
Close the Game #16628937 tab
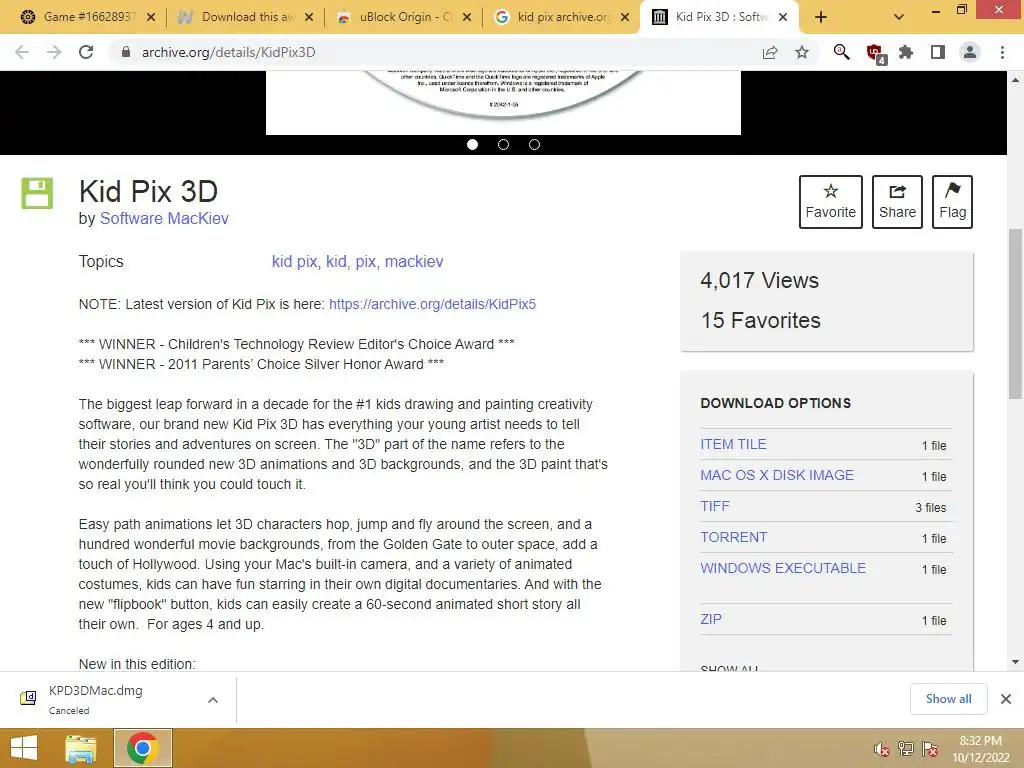(x=151, y=17)
